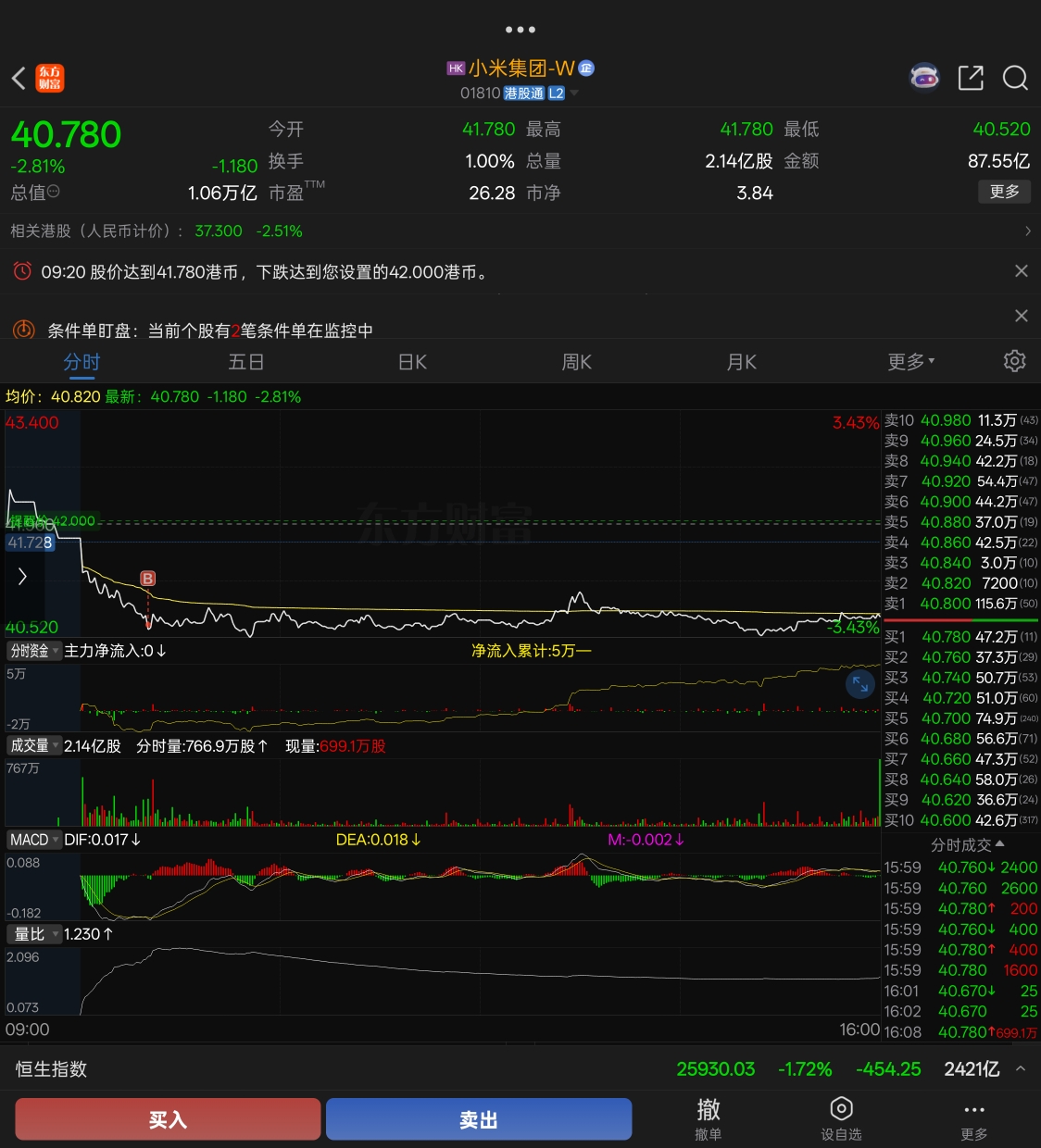Tap the DIF:0.017 value
The width and height of the screenshot is (1041, 1148).
102,840
